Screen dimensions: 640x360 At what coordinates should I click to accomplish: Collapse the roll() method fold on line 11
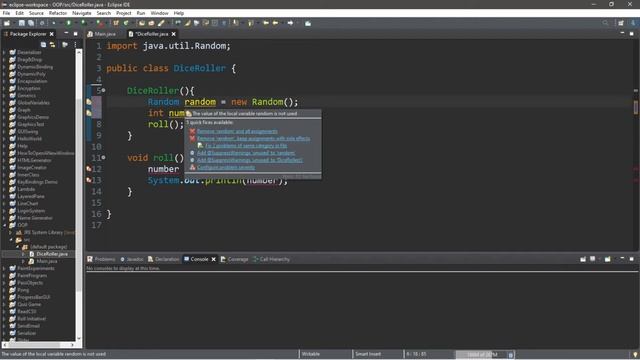103,157
